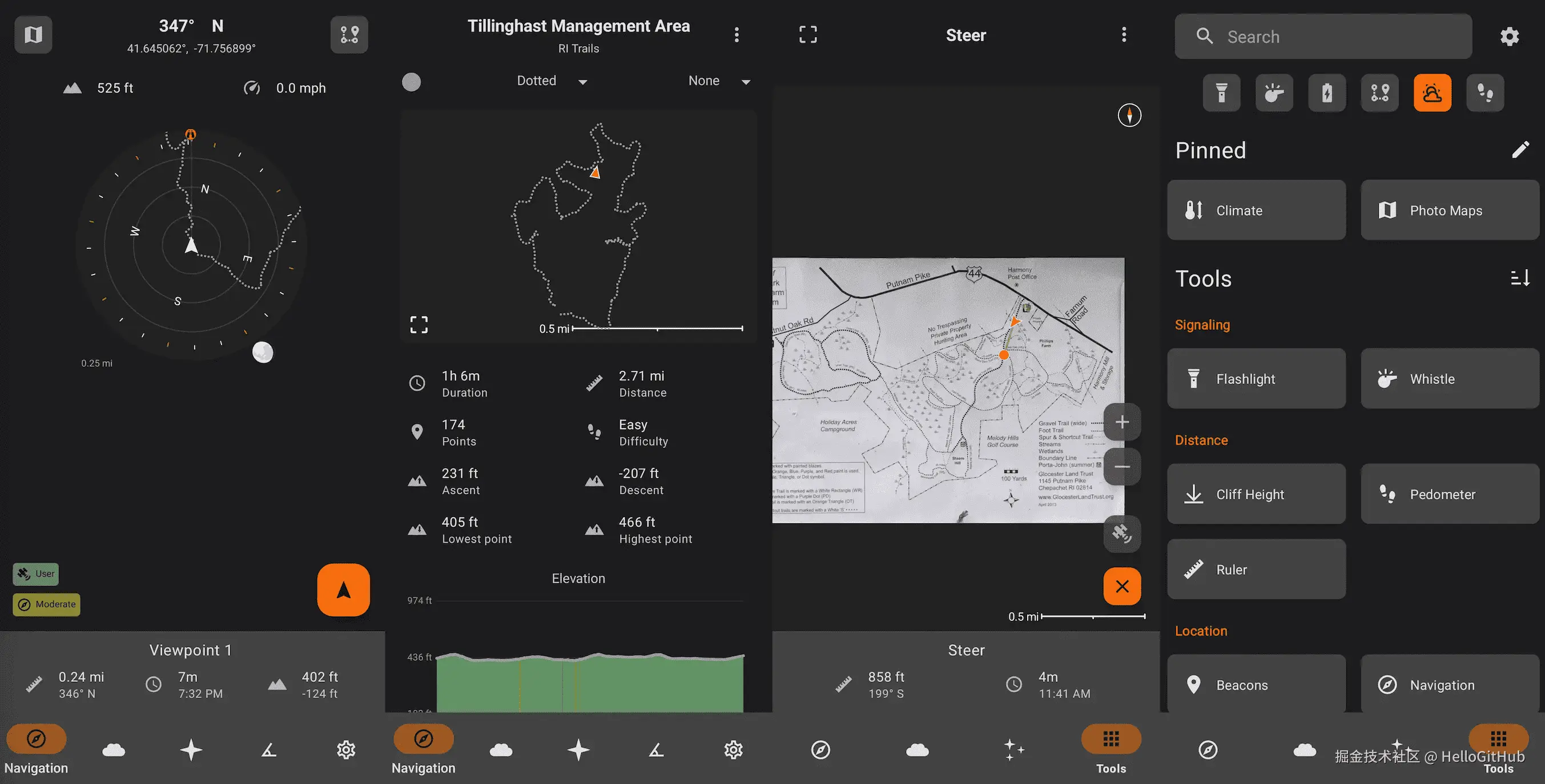Image resolution: width=1545 pixels, height=784 pixels.
Task: Open the Cliff Height tool
Action: (1256, 494)
